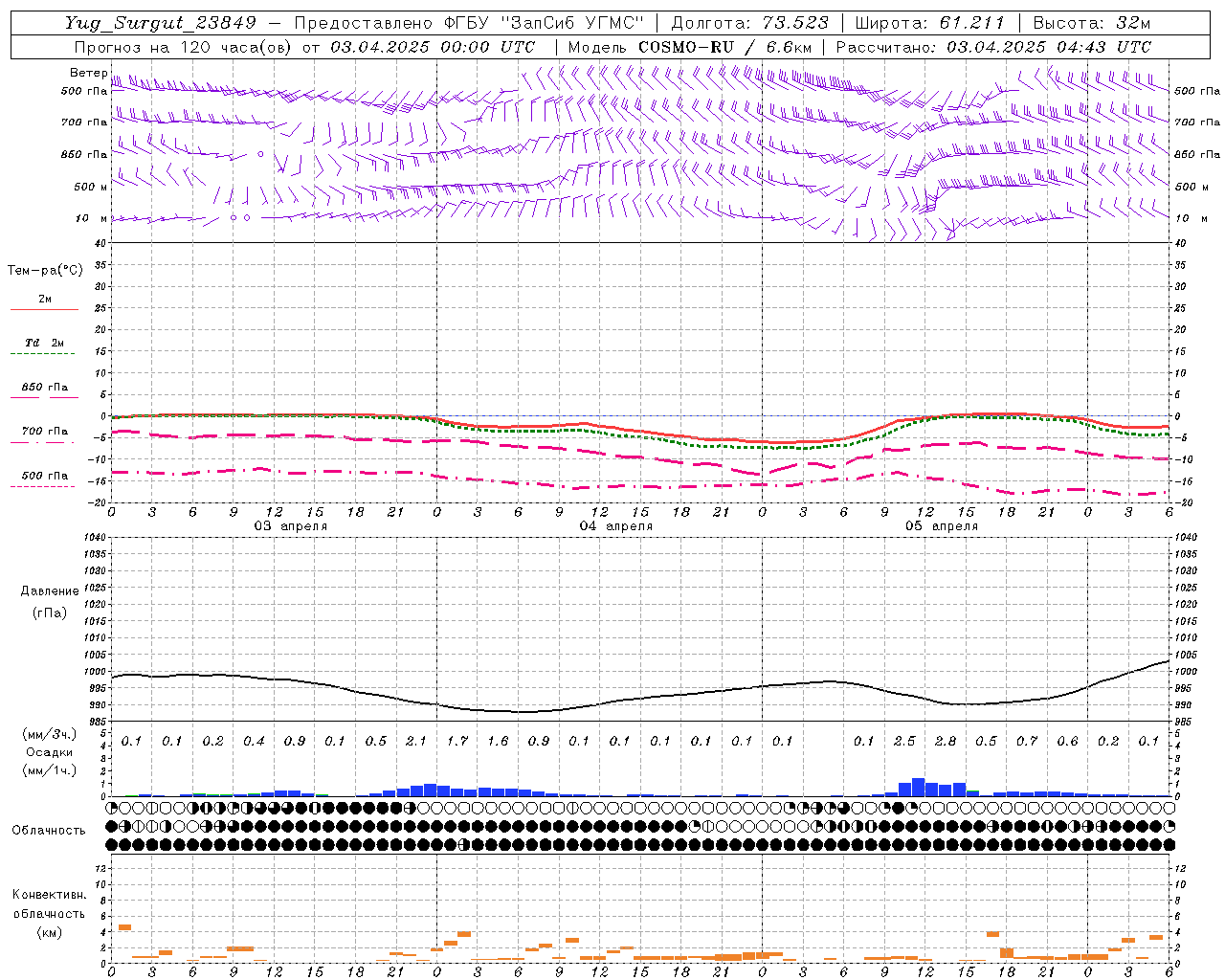Click the 1.7 precipitation value
The image size is (1225, 980).
(x=457, y=742)
